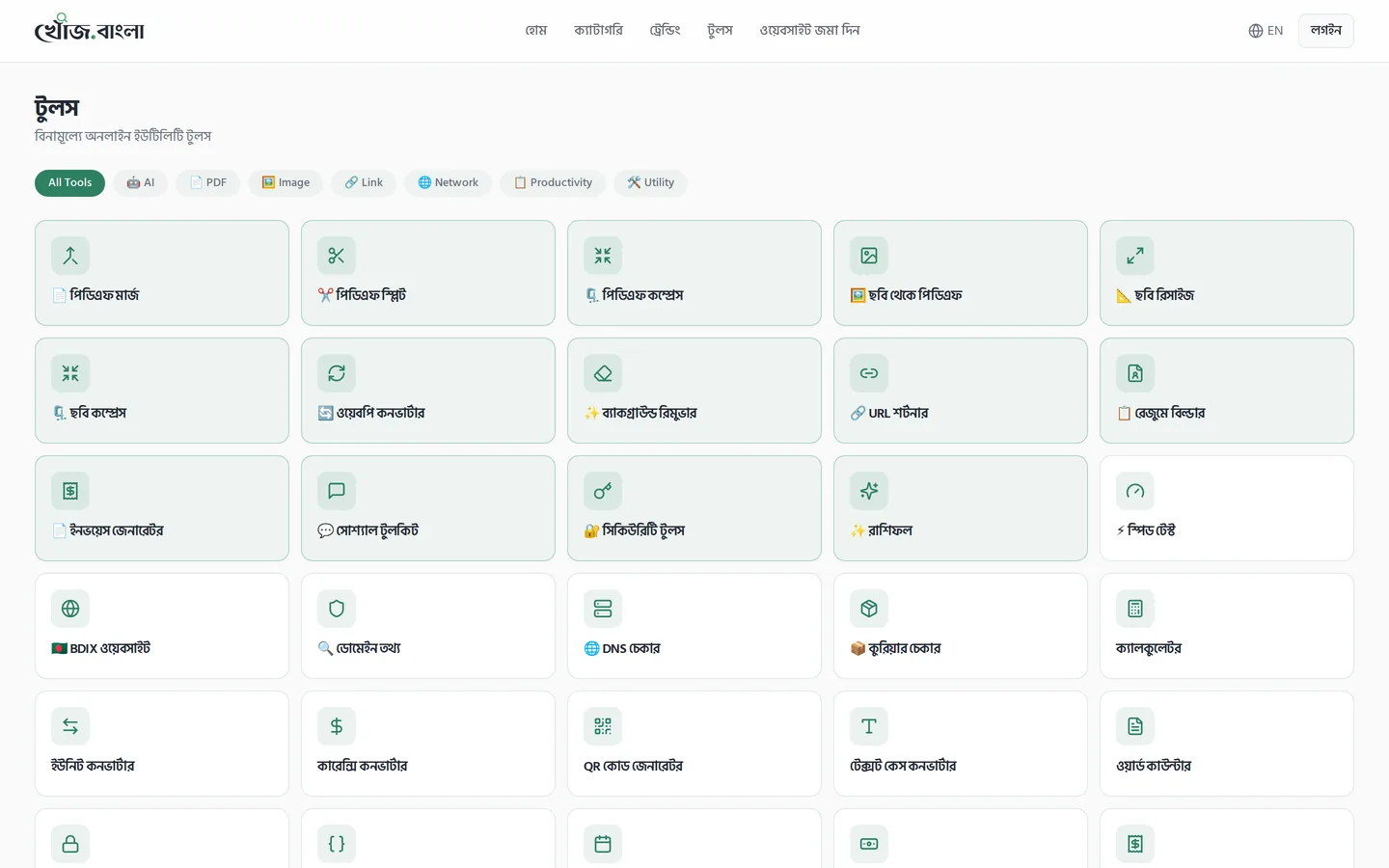The image size is (1389, 868).
Task: Select the package box icon for কুরিয়ার চেকার
Action: tap(869, 609)
